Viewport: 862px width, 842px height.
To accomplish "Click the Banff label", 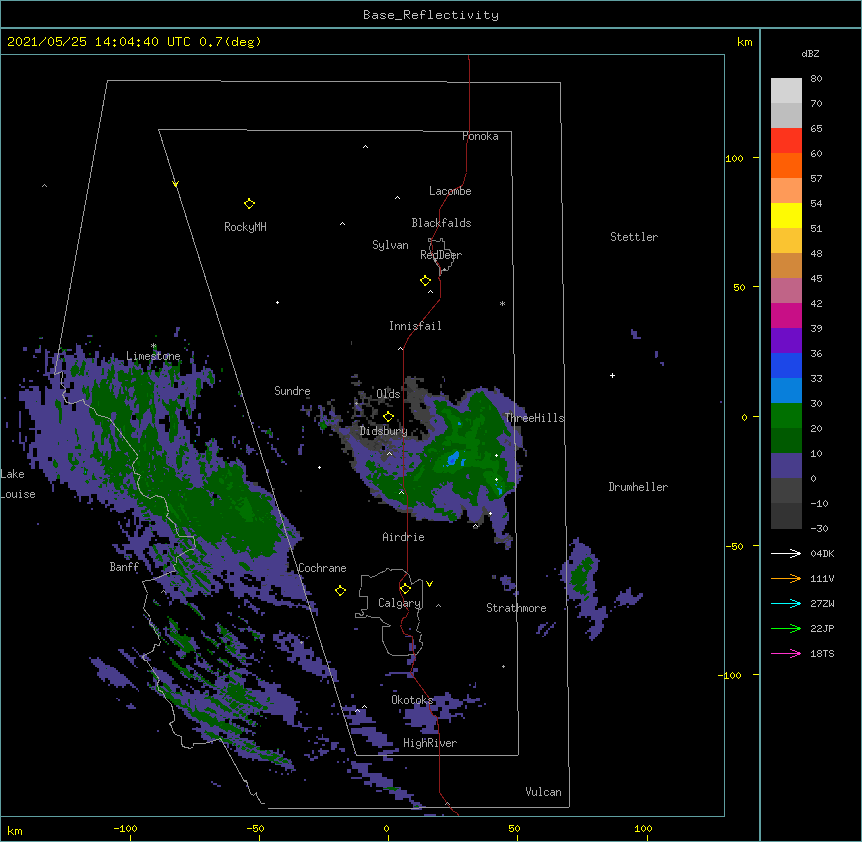I will [x=124, y=567].
